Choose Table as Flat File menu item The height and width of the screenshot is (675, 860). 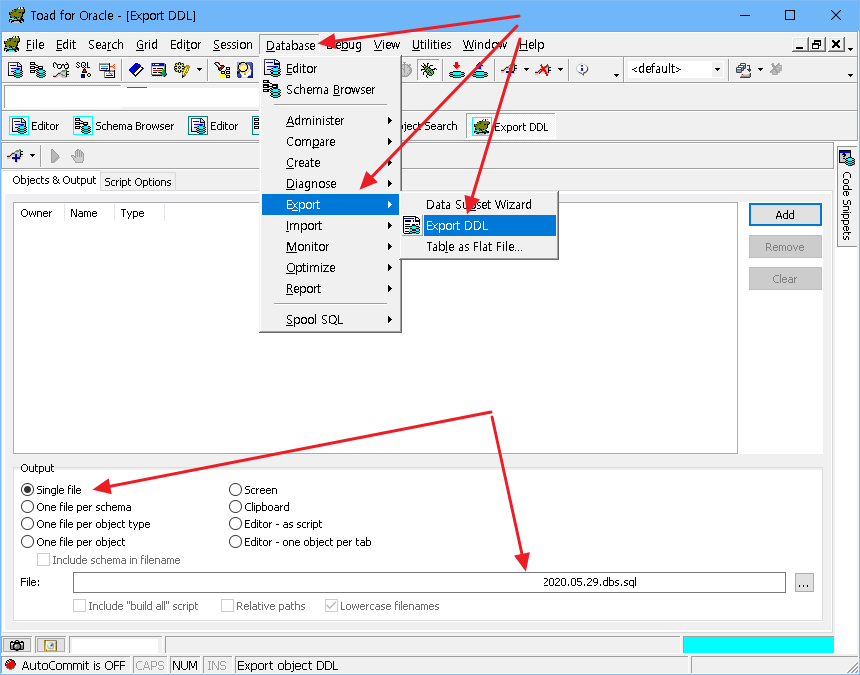(x=479, y=247)
